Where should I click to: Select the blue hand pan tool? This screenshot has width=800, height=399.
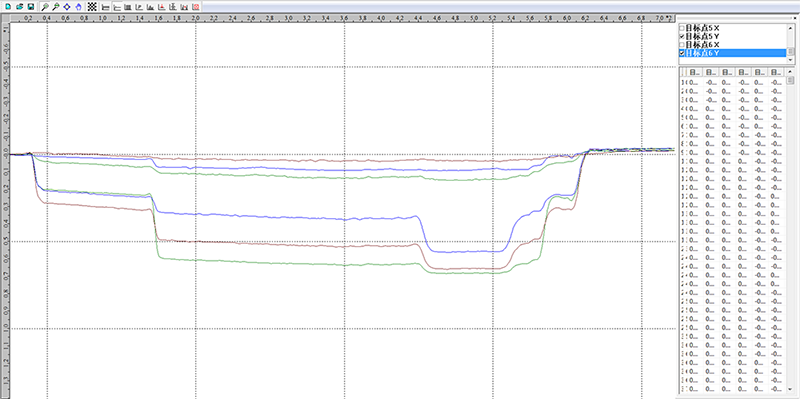[x=78, y=7]
